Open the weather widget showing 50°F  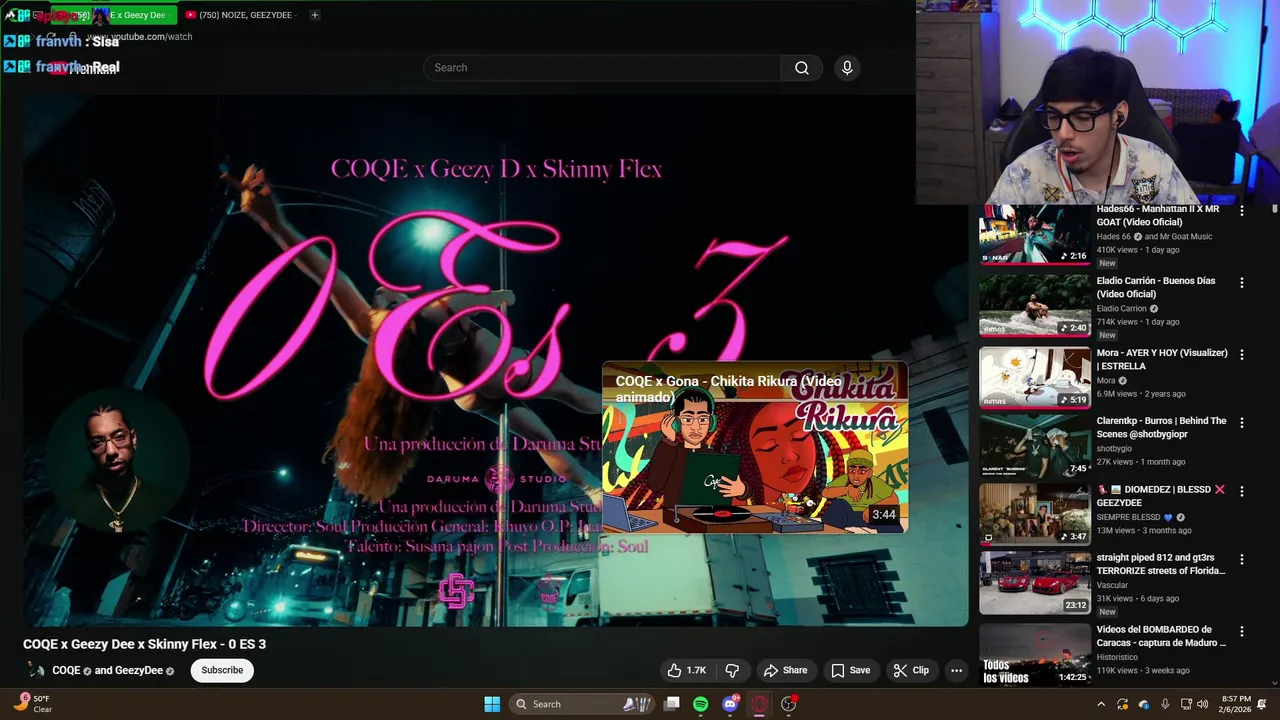32,704
